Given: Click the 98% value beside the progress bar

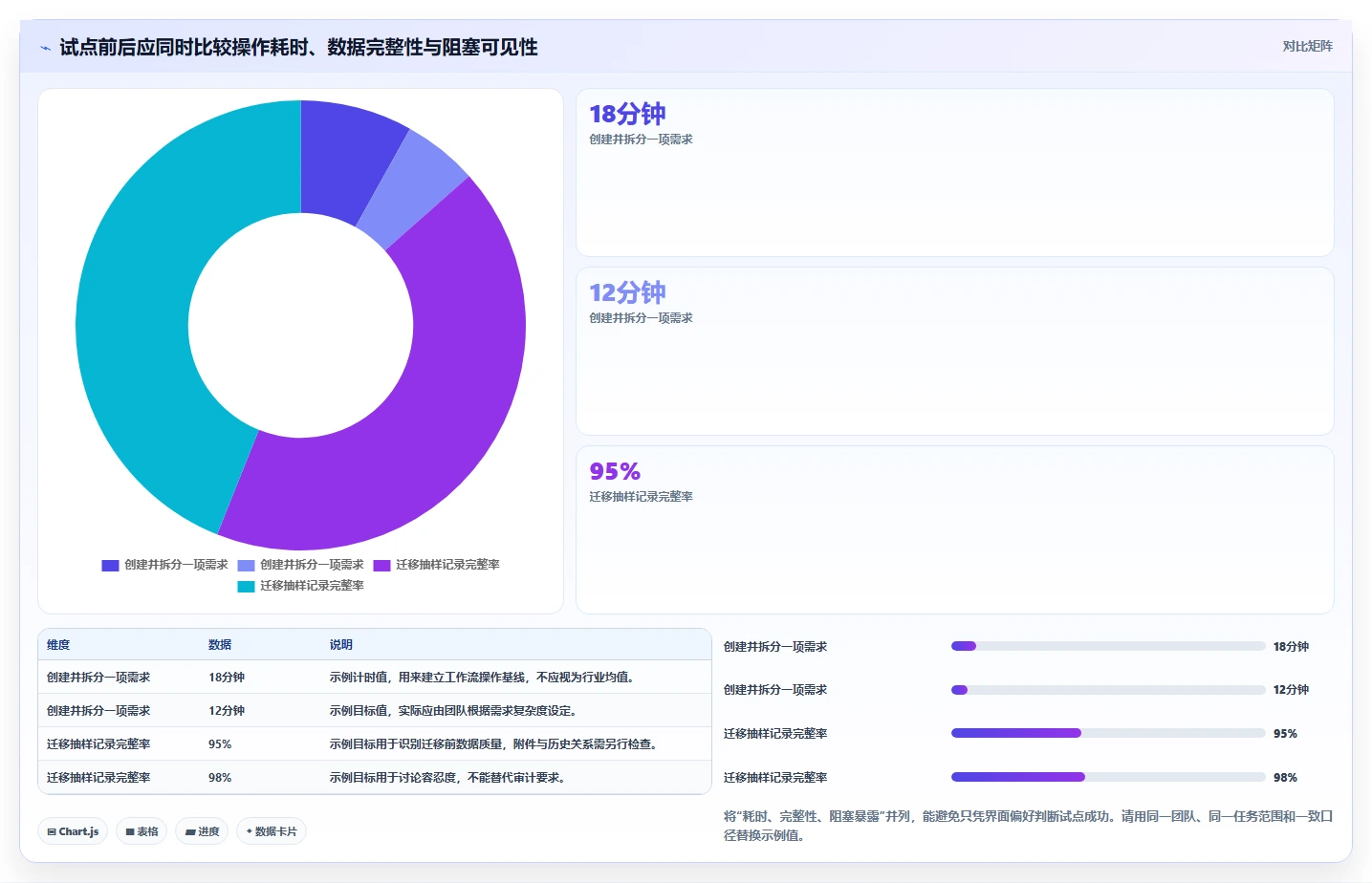Looking at the screenshot, I should click(1285, 778).
